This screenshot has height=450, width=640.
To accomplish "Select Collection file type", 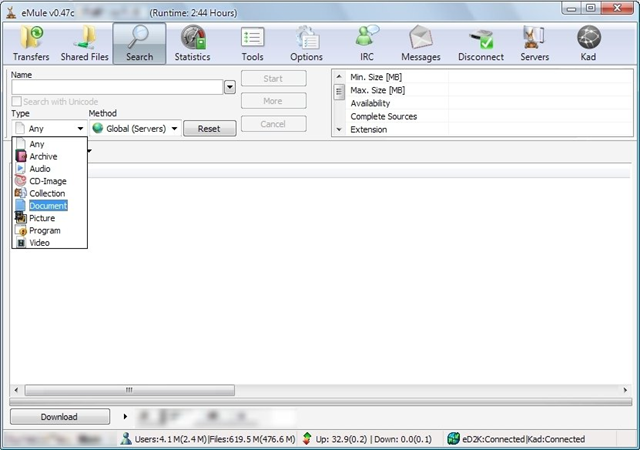I will click(x=47, y=193).
